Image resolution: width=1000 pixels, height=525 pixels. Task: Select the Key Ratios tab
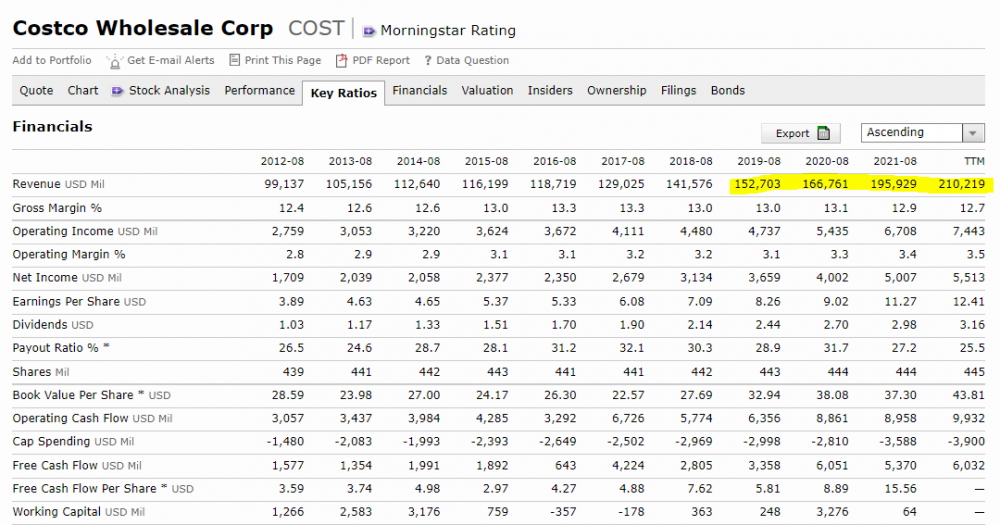click(x=344, y=93)
